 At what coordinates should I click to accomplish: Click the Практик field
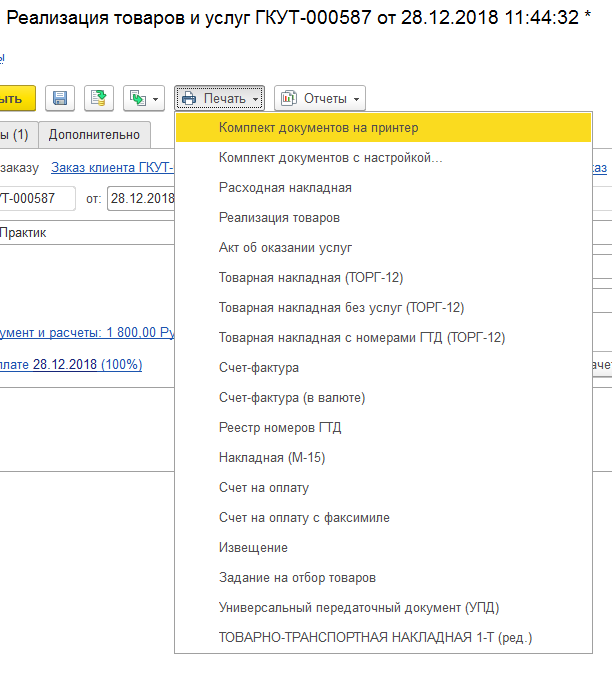coord(87,232)
